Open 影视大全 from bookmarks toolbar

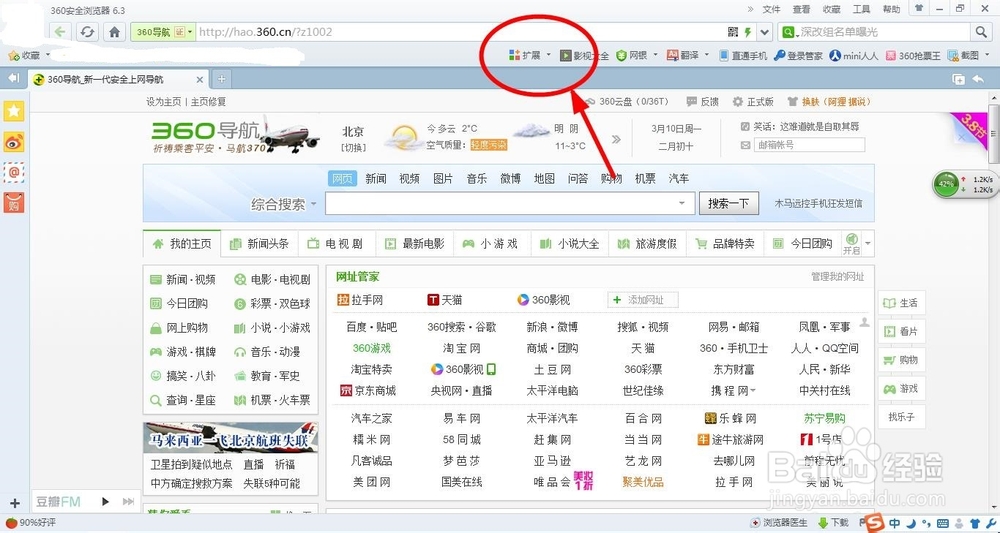click(x=584, y=55)
